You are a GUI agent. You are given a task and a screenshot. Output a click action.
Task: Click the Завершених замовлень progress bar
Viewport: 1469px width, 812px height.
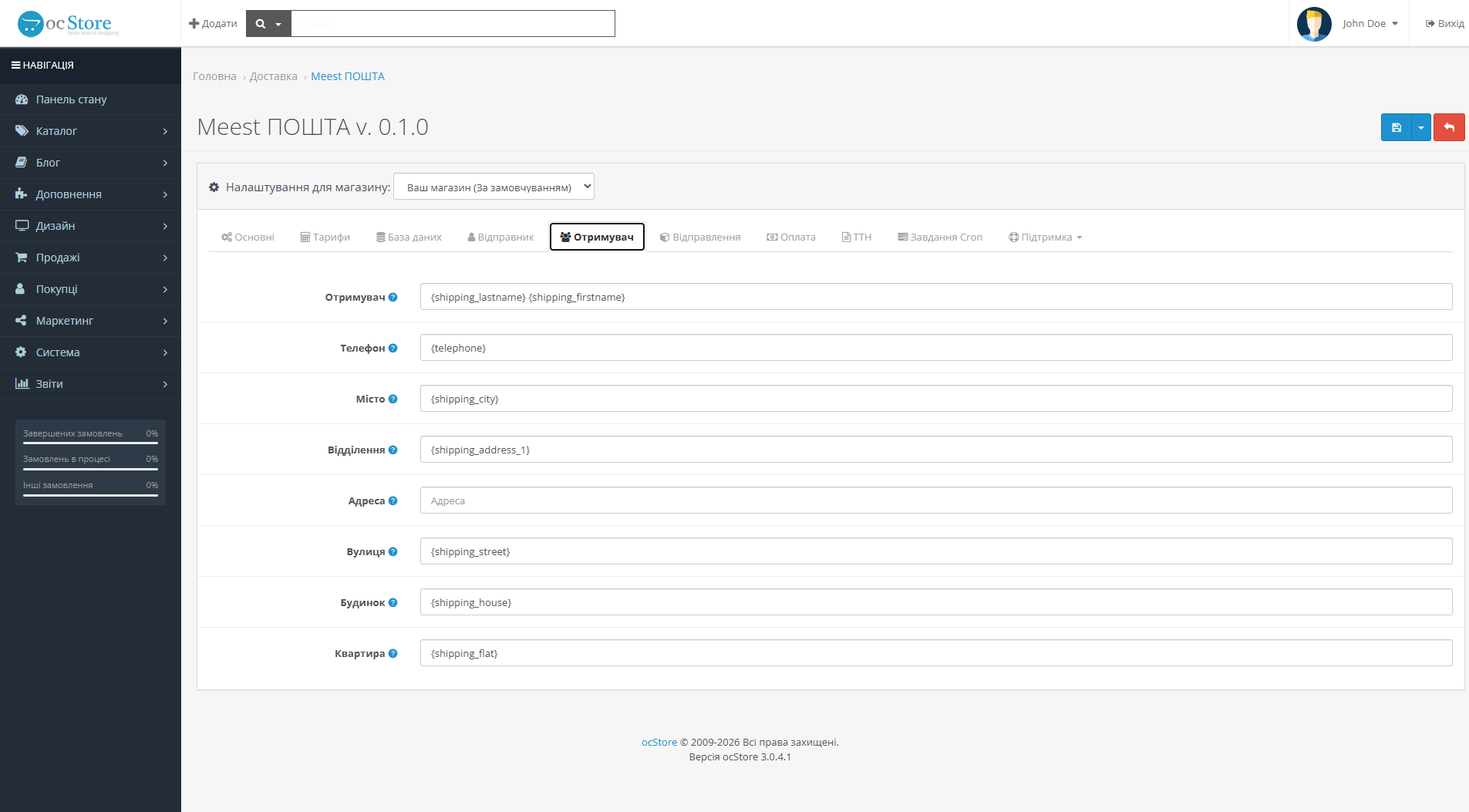[x=90, y=443]
